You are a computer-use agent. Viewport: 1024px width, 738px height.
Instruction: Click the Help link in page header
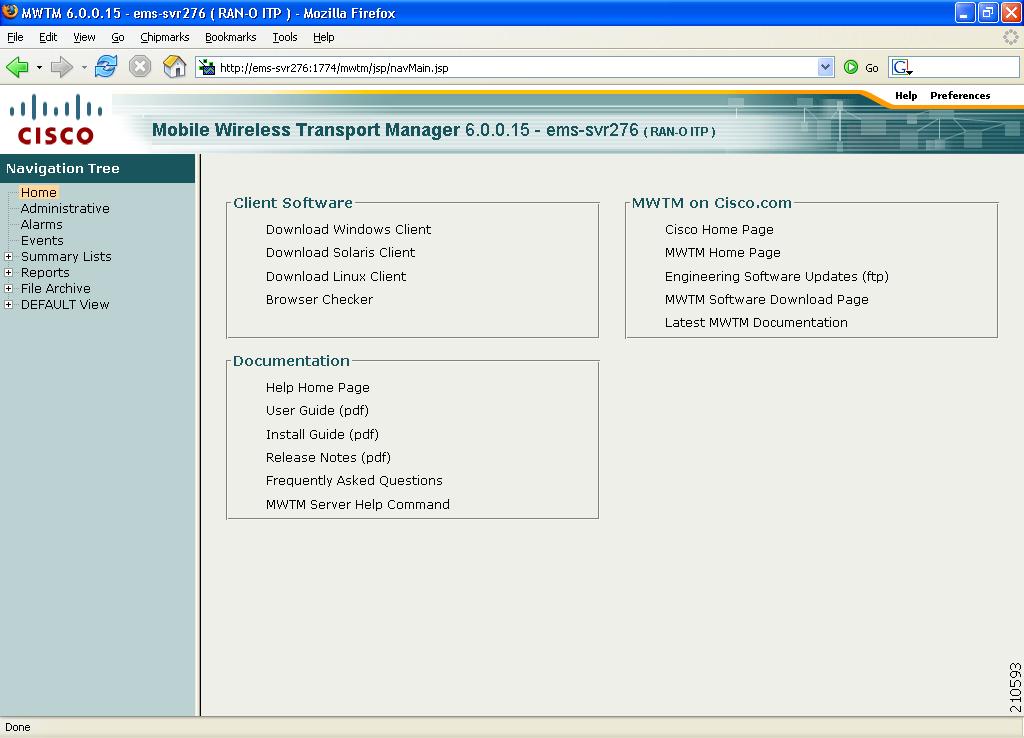[906, 95]
